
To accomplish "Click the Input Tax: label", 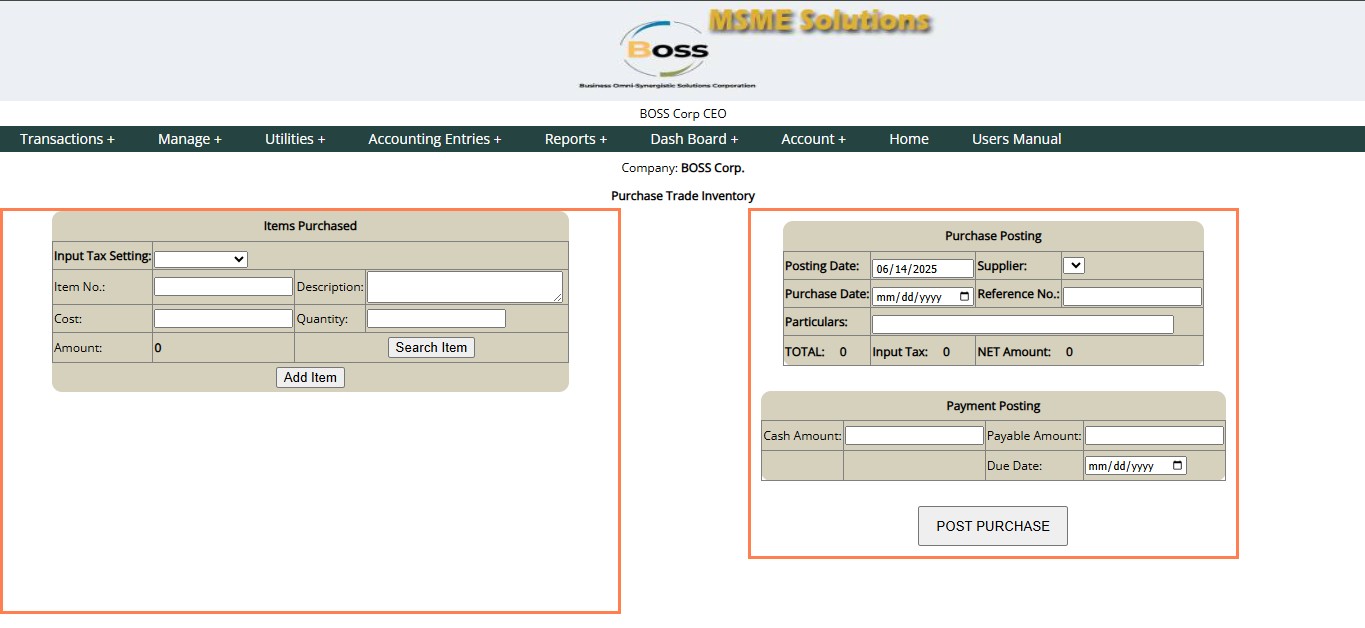I will tap(900, 352).
